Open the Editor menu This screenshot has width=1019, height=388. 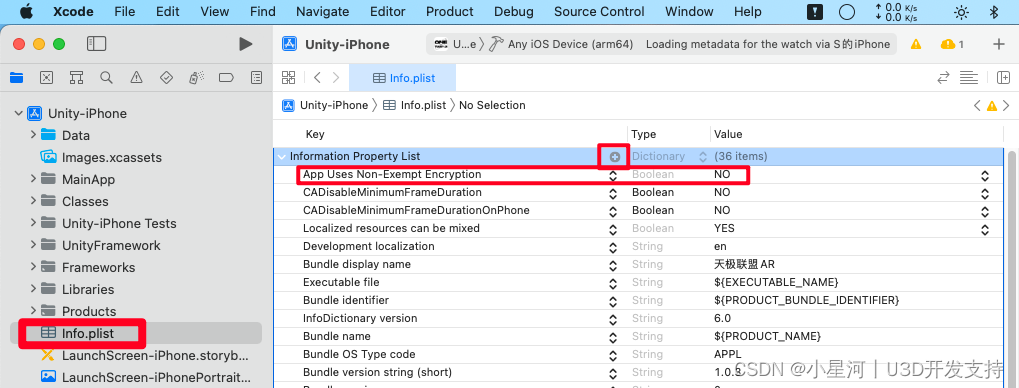(387, 12)
